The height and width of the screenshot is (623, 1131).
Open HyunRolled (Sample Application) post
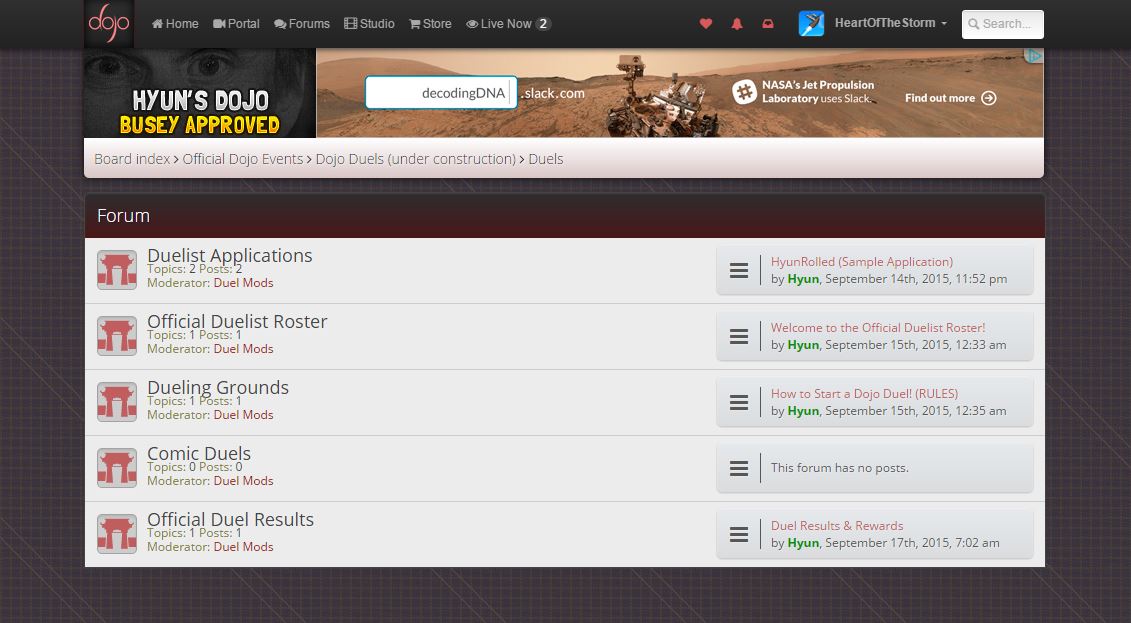coord(861,262)
